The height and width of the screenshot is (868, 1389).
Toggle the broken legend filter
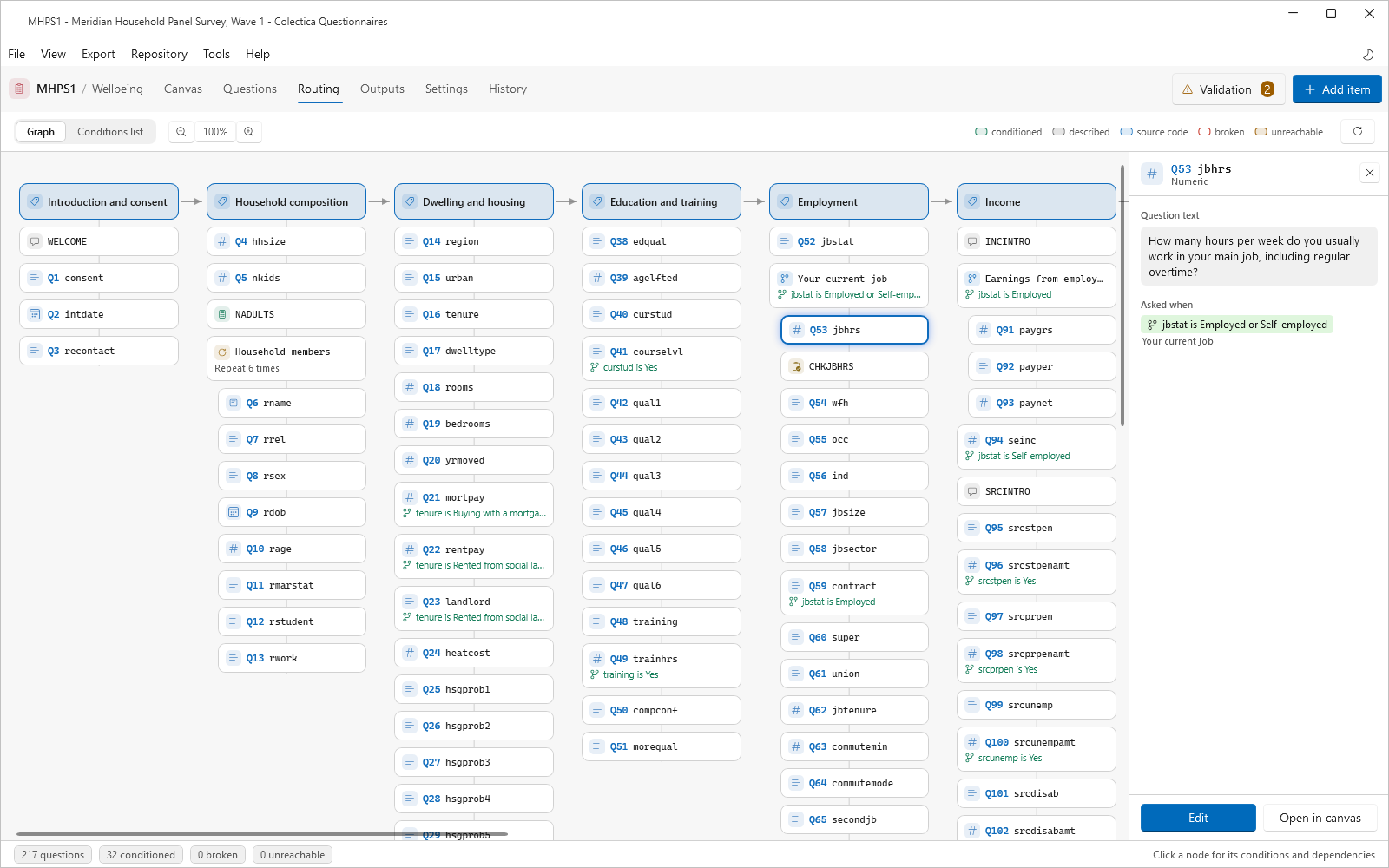[x=1221, y=132]
